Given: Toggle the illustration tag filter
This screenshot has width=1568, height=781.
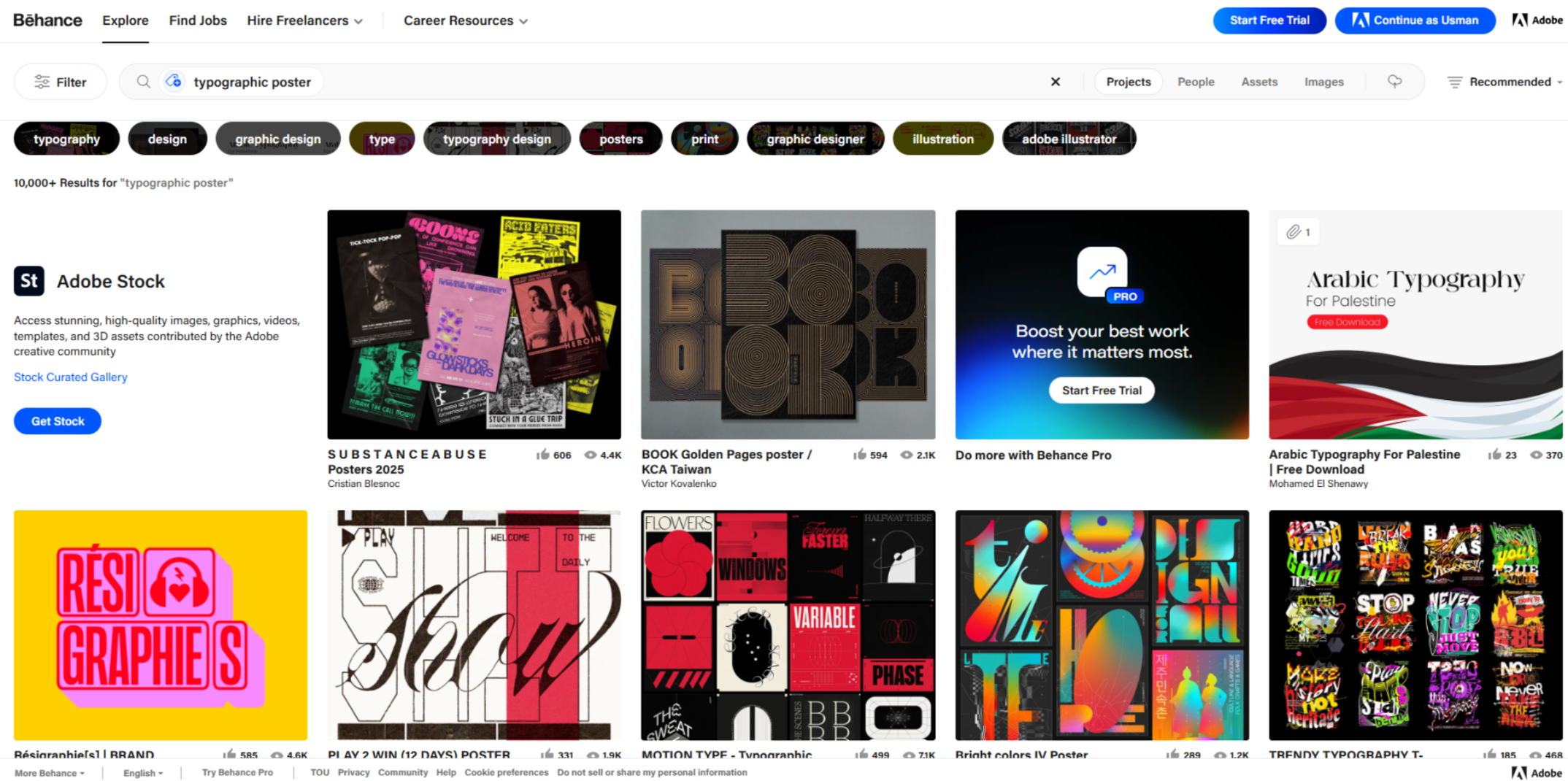Looking at the screenshot, I should tap(942, 139).
